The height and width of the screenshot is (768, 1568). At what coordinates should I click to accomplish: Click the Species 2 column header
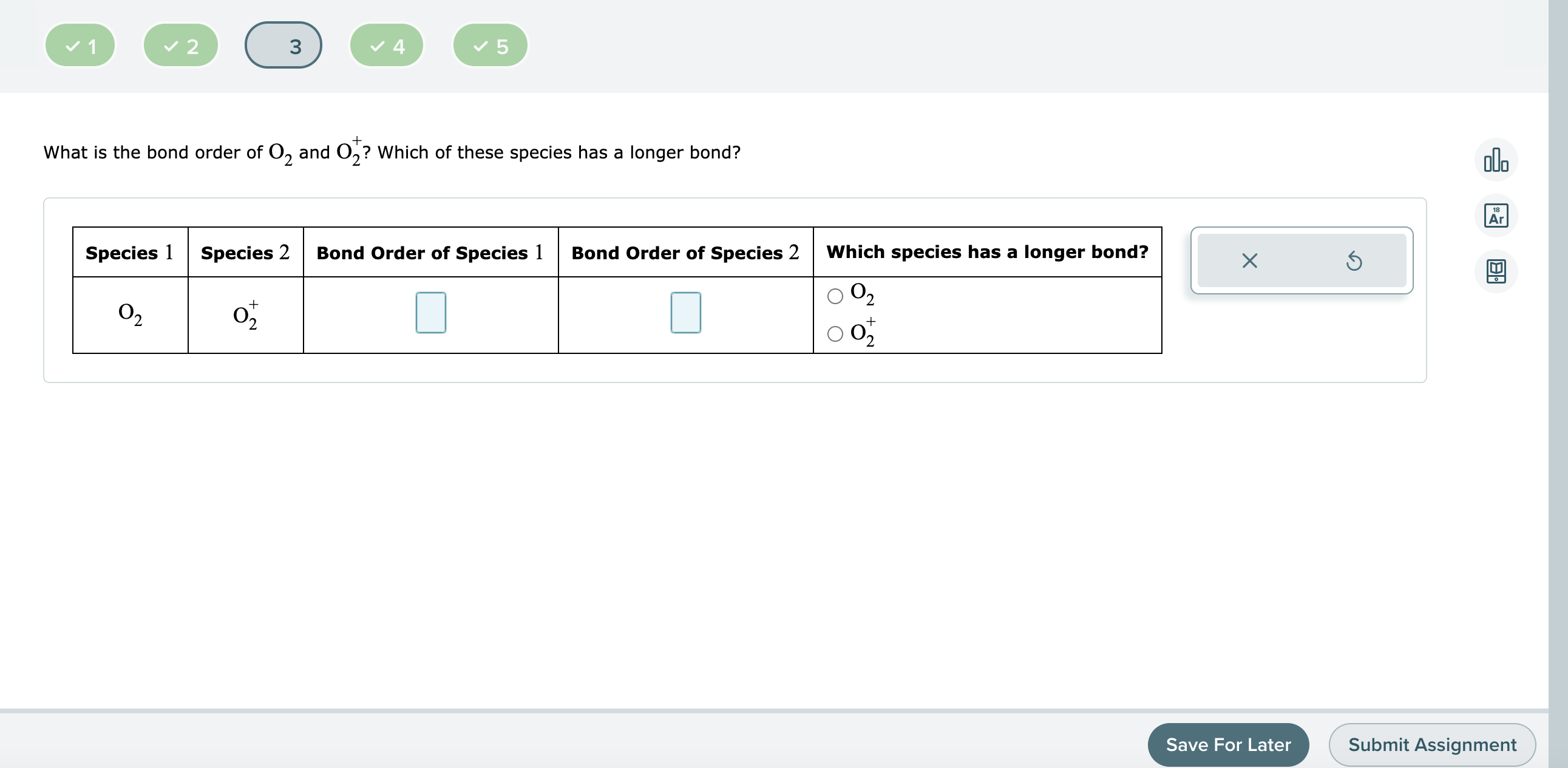click(245, 253)
